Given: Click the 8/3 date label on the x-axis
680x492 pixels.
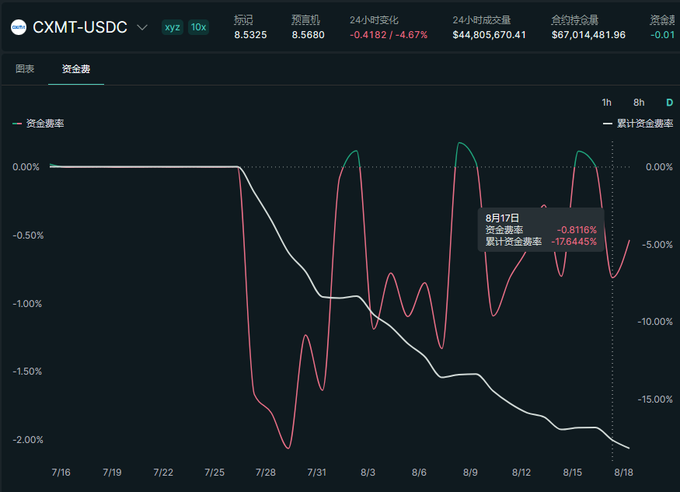Looking at the screenshot, I should coord(368,472).
